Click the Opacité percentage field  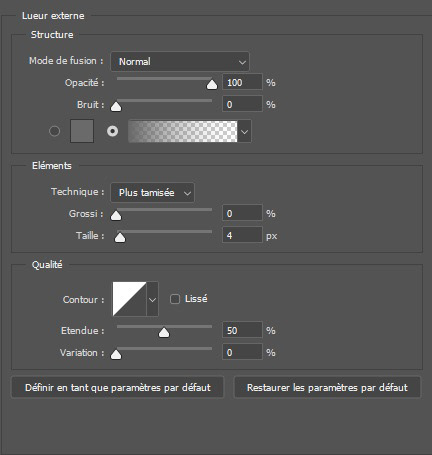pyautogui.click(x=242, y=82)
